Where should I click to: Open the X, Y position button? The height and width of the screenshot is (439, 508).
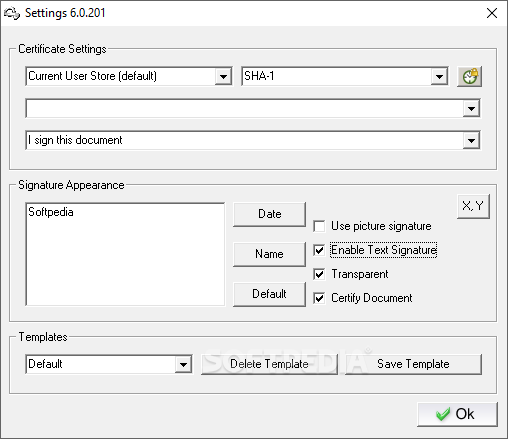tap(473, 206)
